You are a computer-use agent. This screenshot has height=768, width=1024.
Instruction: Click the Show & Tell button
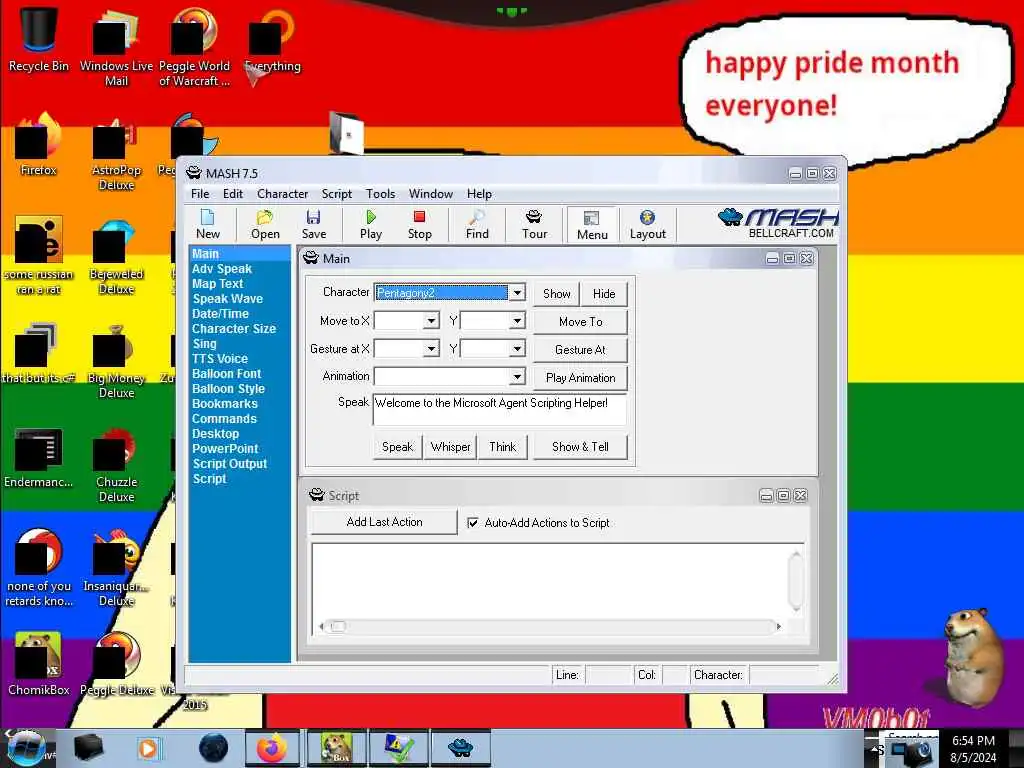[581, 447]
